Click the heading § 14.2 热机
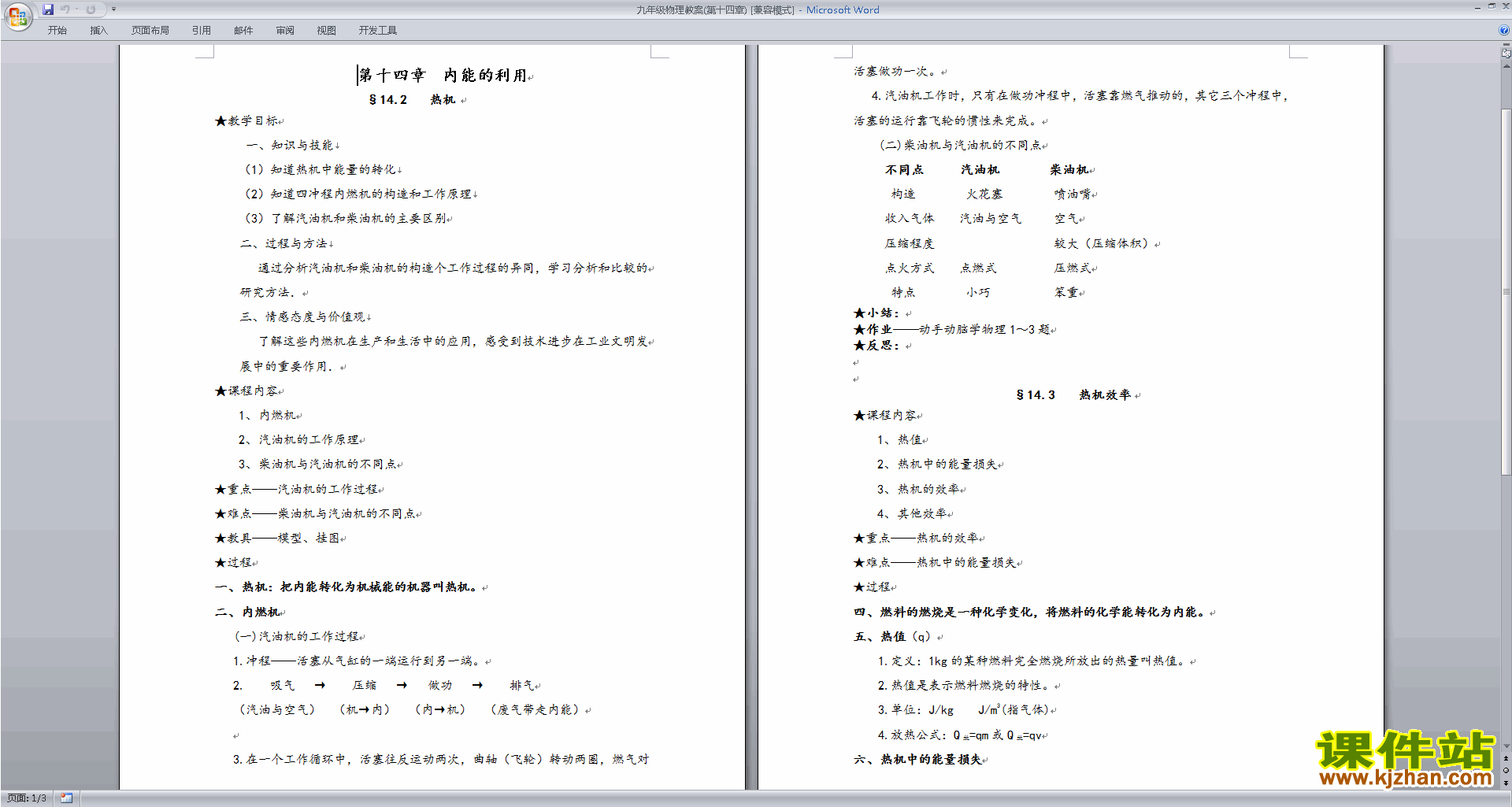This screenshot has height=807, width=1512. pyautogui.click(x=412, y=99)
